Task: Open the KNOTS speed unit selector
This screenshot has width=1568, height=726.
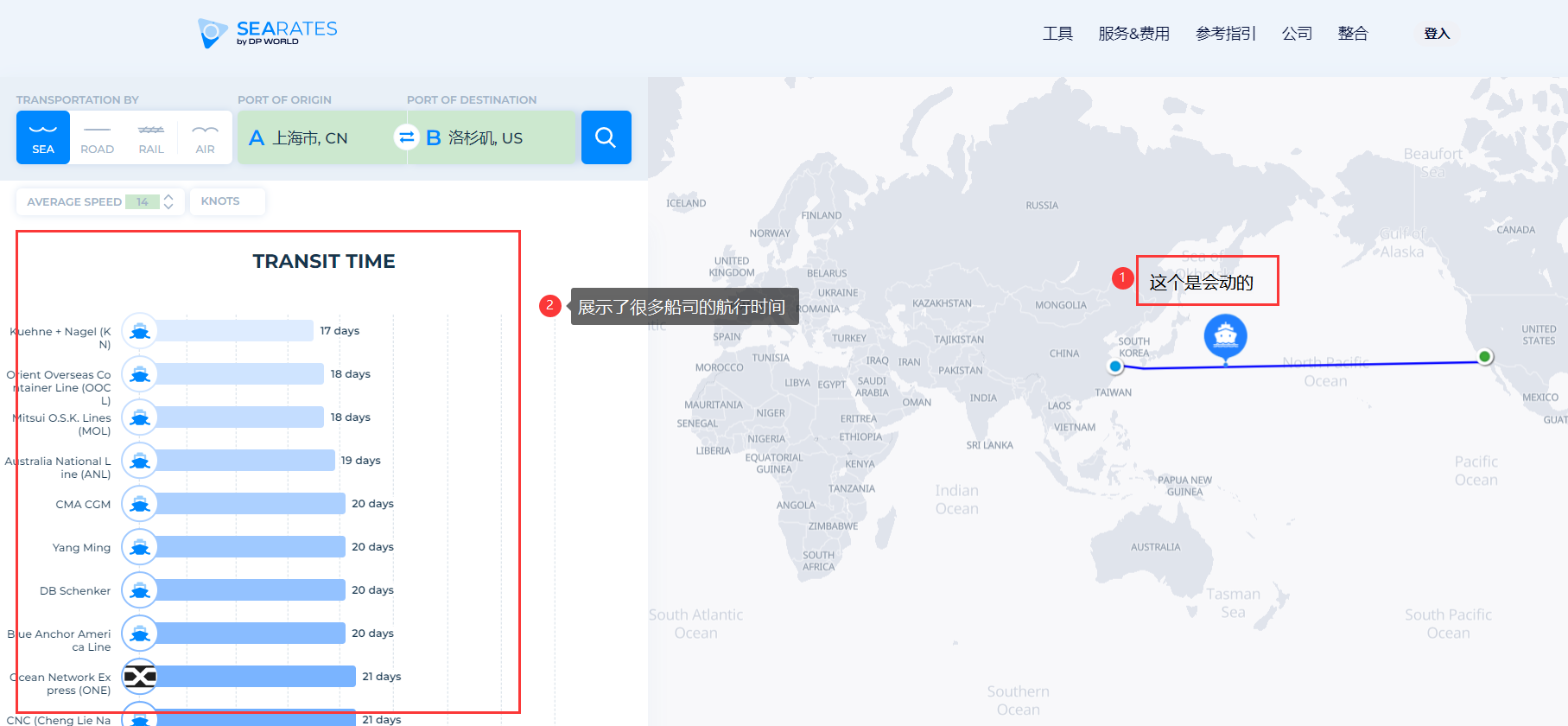Action: (220, 201)
